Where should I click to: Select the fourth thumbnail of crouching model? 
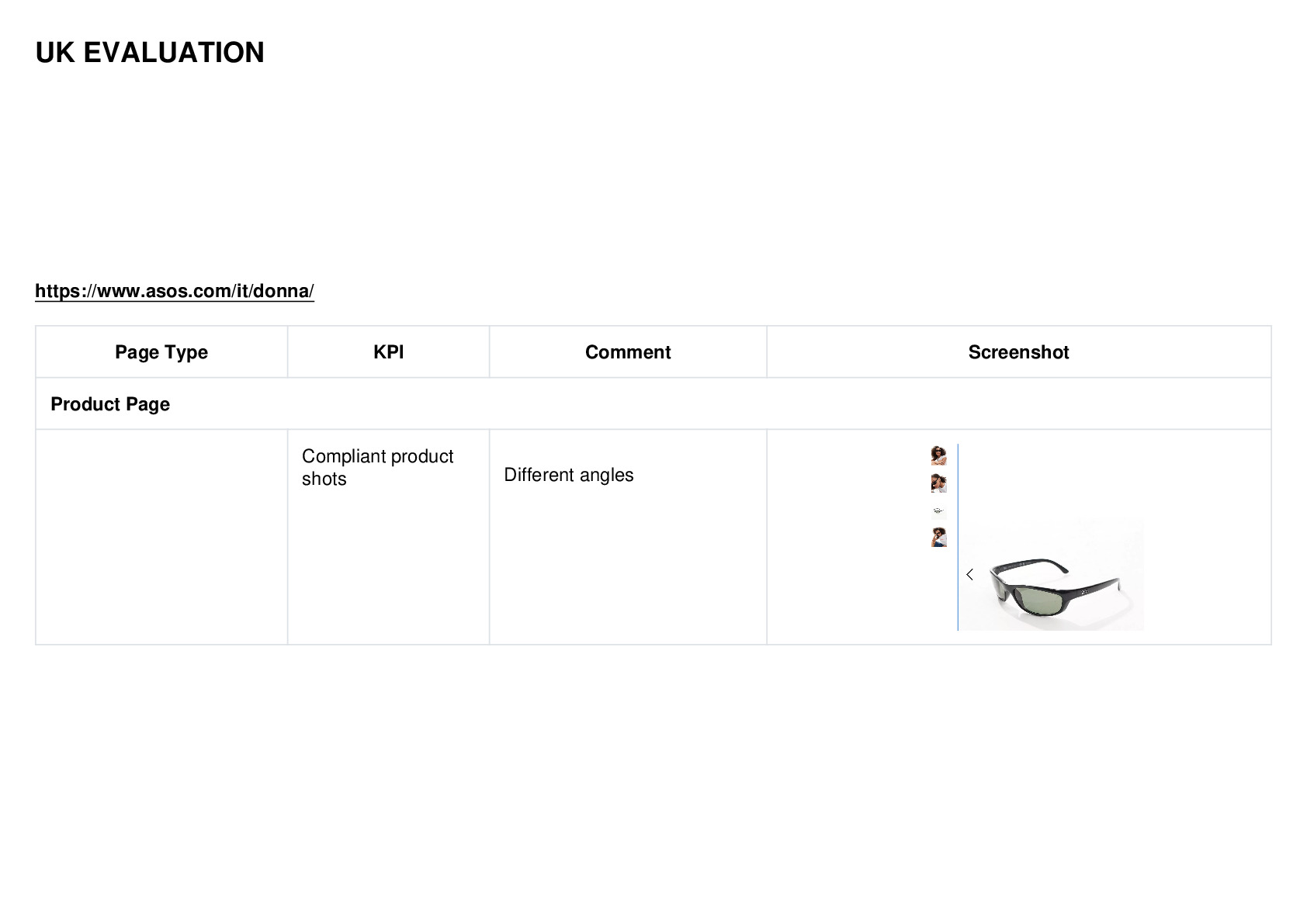click(x=938, y=537)
